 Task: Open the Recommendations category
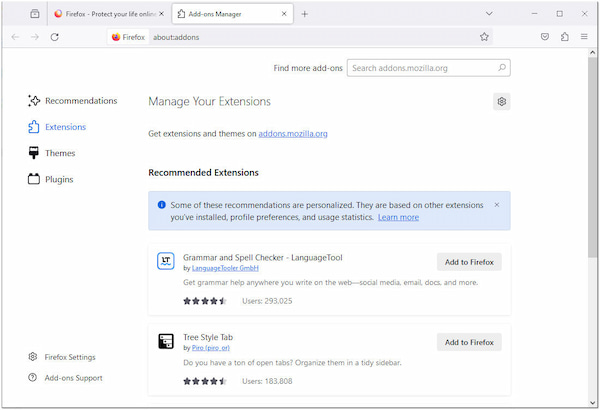[x=73, y=101]
